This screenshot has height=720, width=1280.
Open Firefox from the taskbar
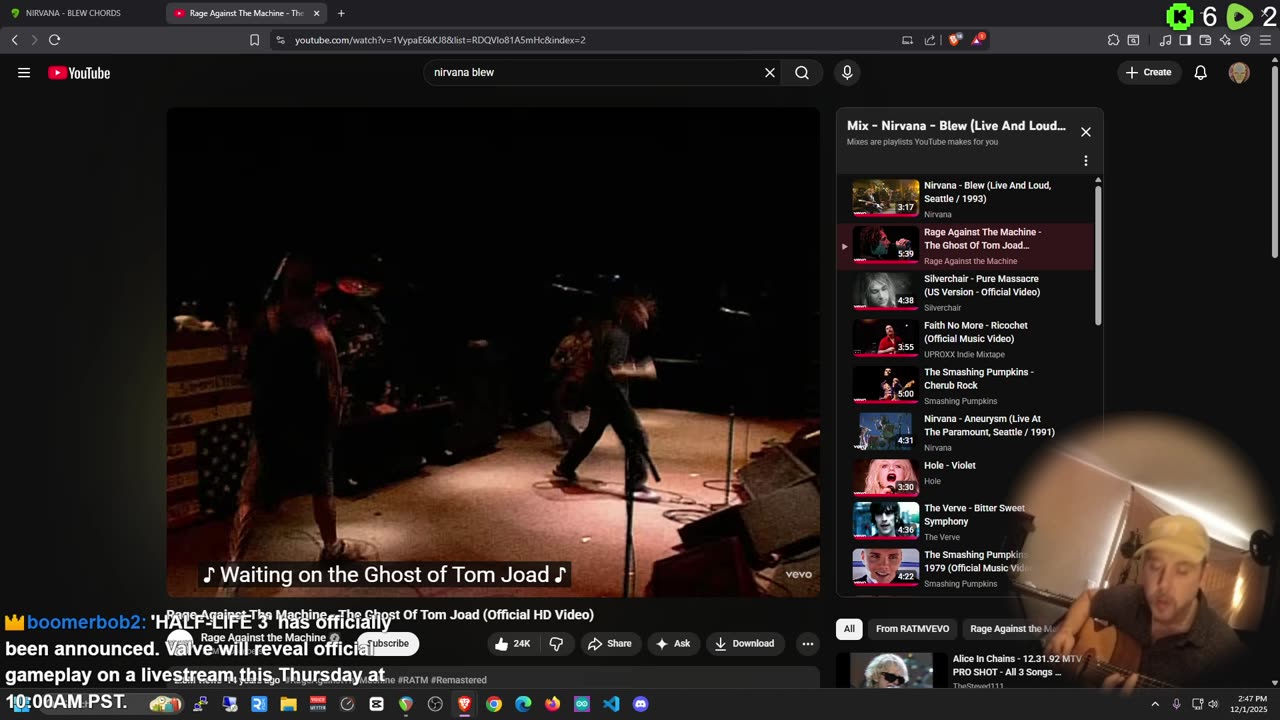point(553,704)
